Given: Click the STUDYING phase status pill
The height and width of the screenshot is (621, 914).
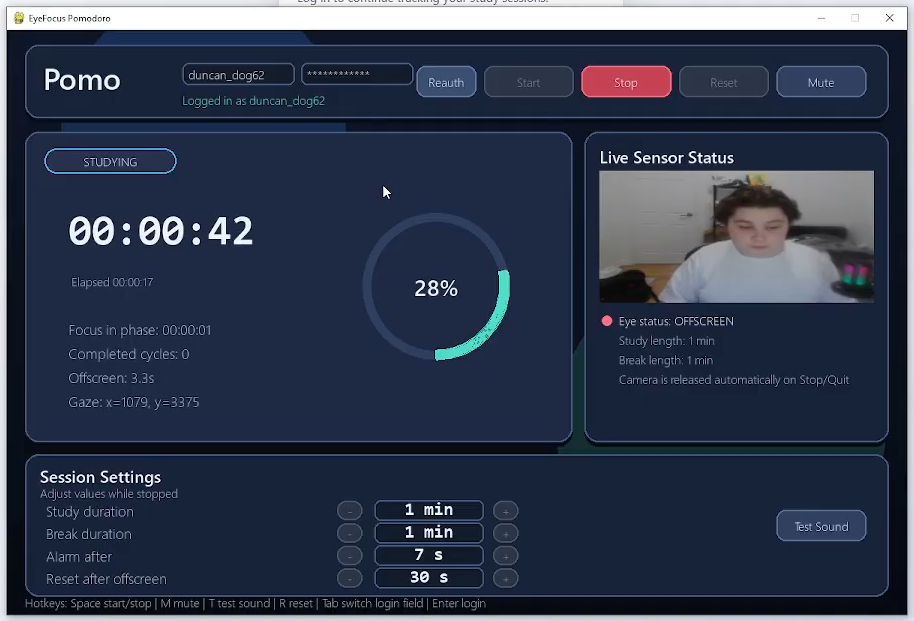Looking at the screenshot, I should [x=110, y=162].
